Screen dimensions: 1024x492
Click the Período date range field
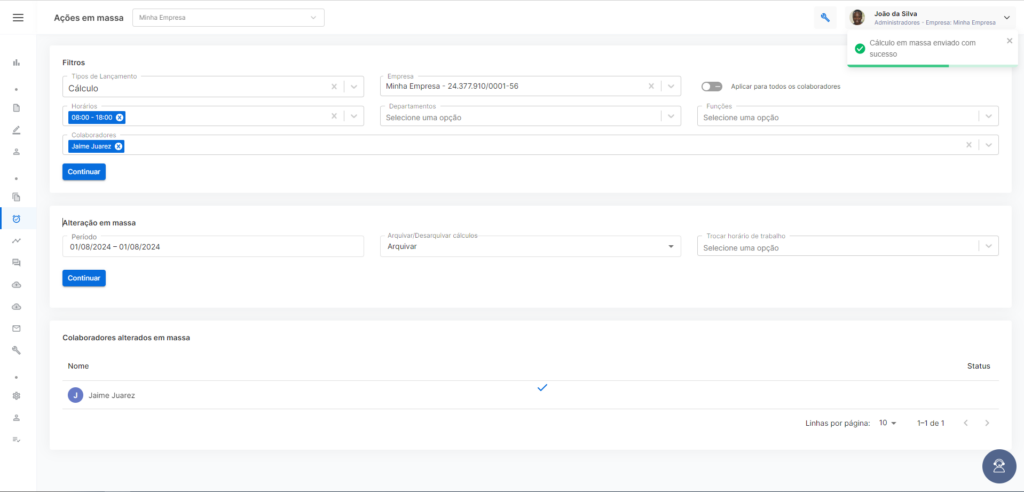(213, 246)
